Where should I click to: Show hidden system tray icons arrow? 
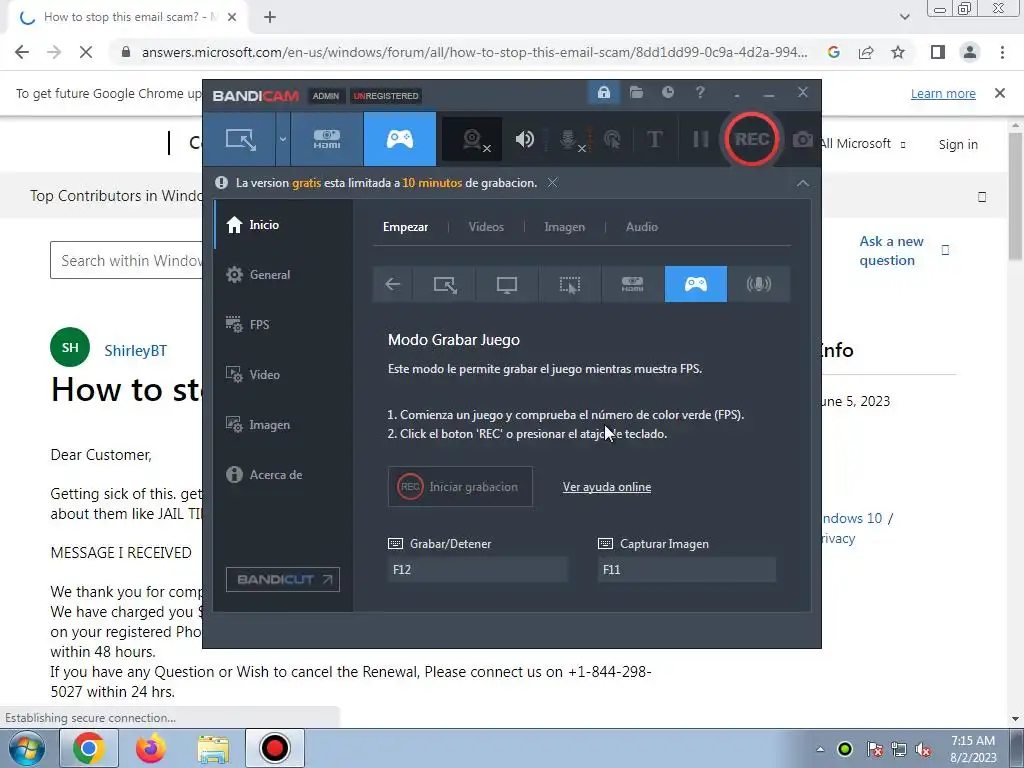pyautogui.click(x=820, y=749)
